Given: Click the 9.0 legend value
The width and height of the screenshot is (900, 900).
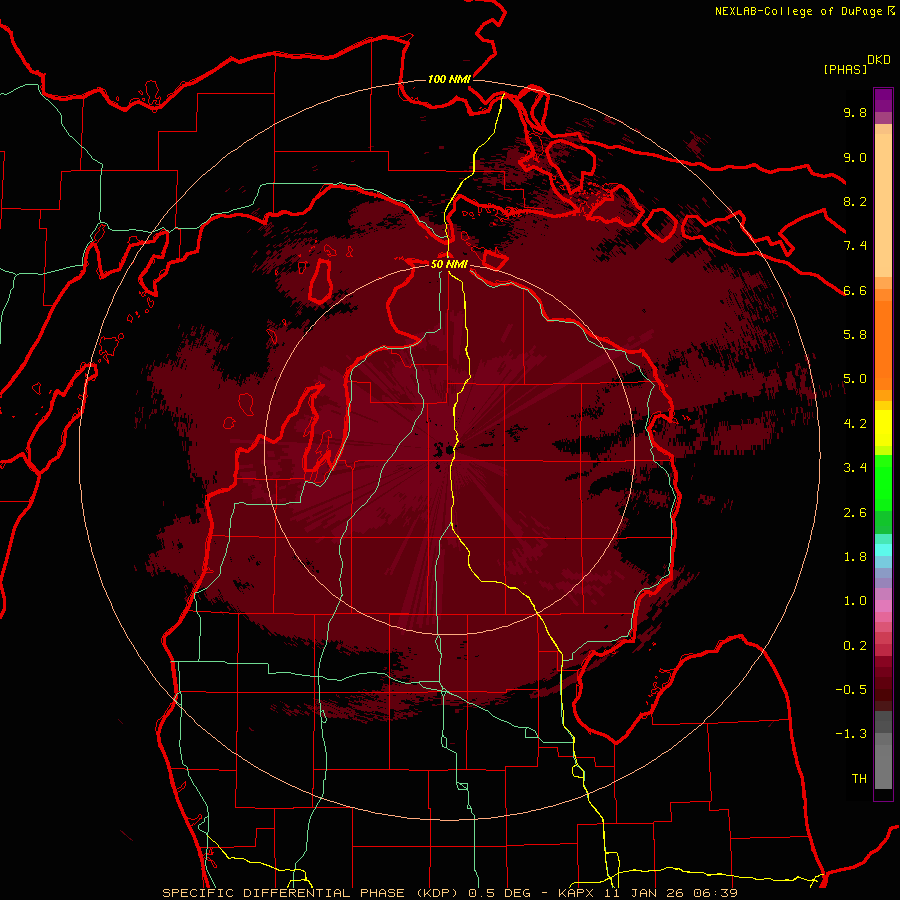Looking at the screenshot, I should (x=855, y=157).
